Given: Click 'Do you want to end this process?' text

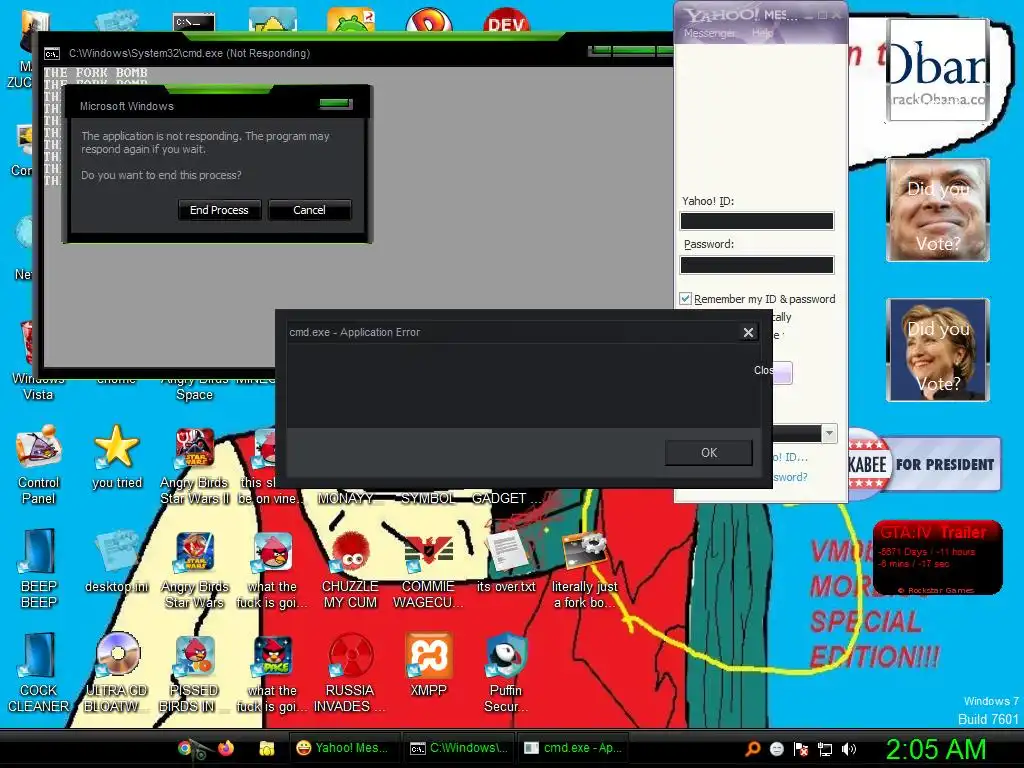Looking at the screenshot, I should [x=161, y=175].
